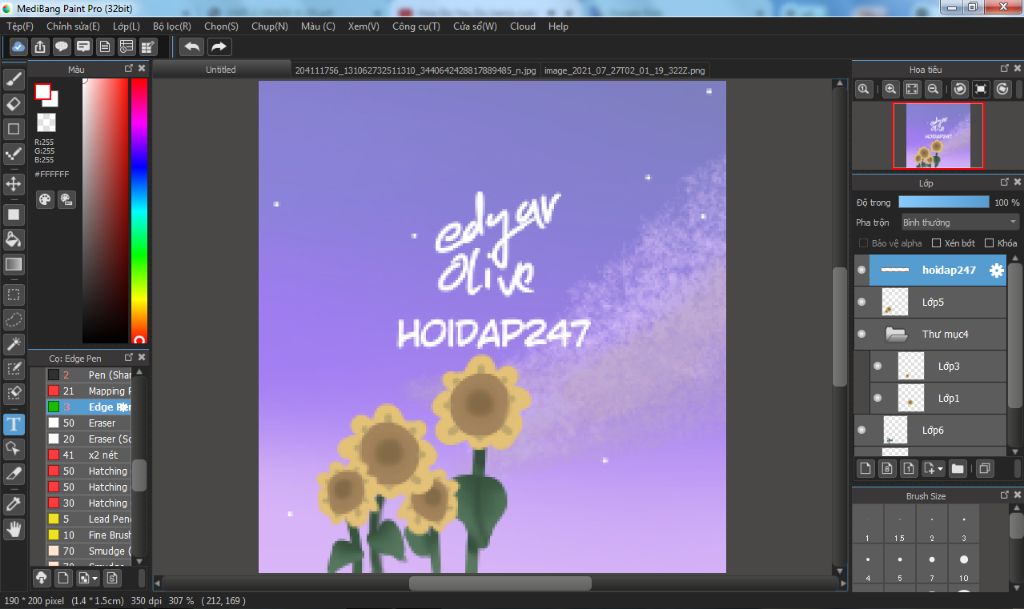Click the Redo arrow in toolbar
Image resolution: width=1024 pixels, height=609 pixels.
(x=219, y=47)
